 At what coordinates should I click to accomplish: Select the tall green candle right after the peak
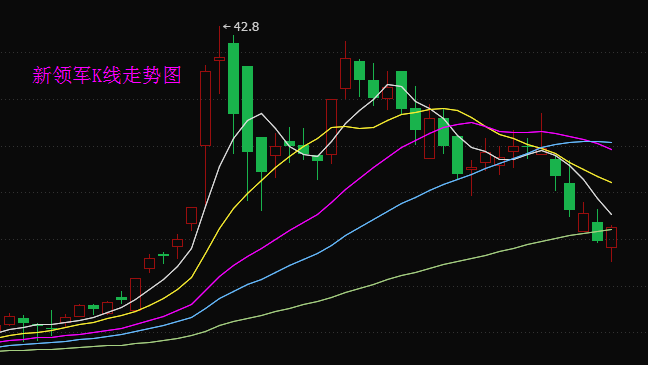(x=233, y=79)
